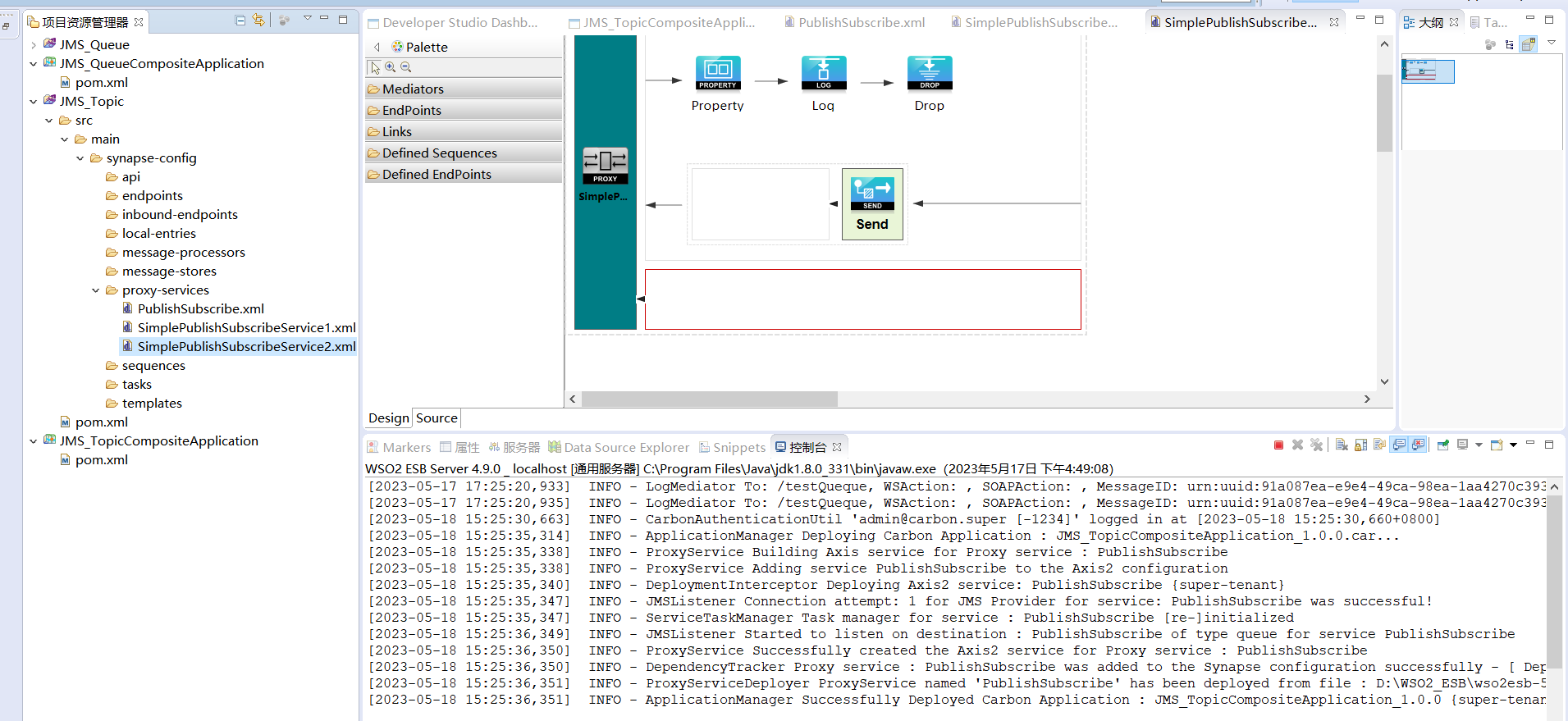Click the empty endpoint box beside Send
The width and height of the screenshot is (1568, 721).
tap(761, 204)
